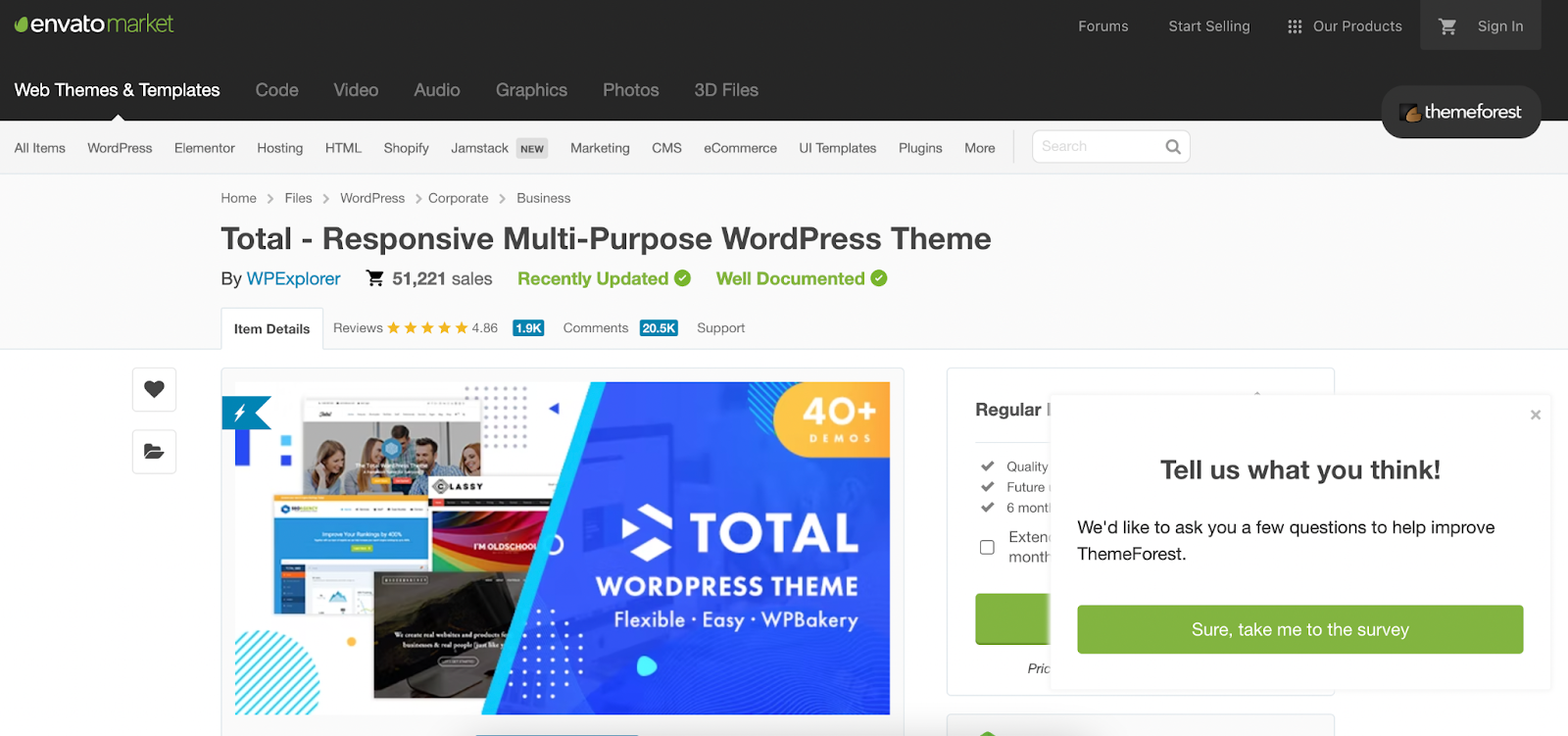Open the Forums link
This screenshot has height=736, width=1568.
click(1103, 26)
